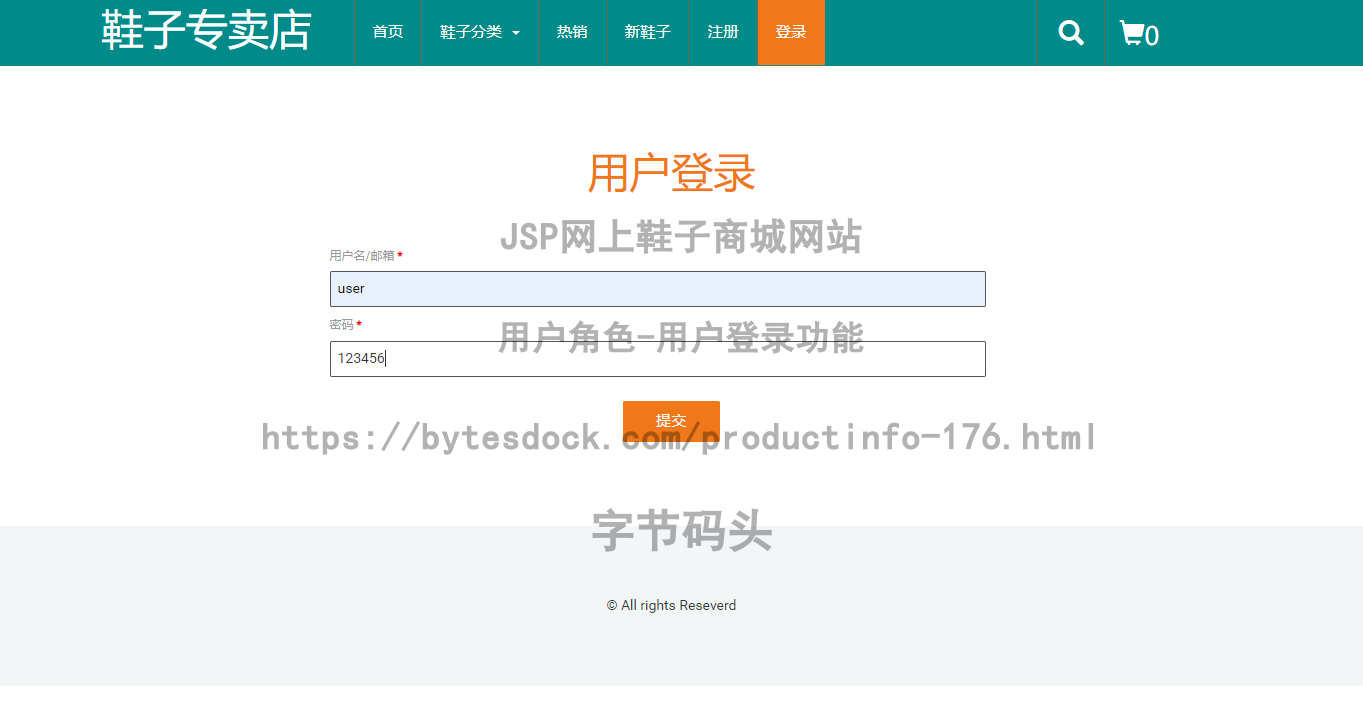The image size is (1363, 721).
Task: Click the red asterisk next to 密码
Action: (x=359, y=325)
